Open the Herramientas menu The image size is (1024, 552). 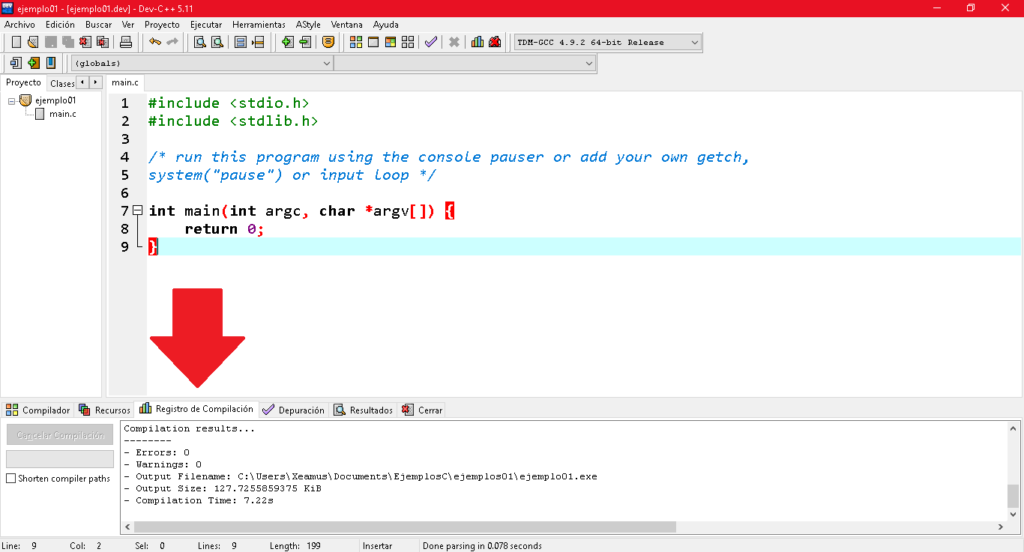[259, 25]
